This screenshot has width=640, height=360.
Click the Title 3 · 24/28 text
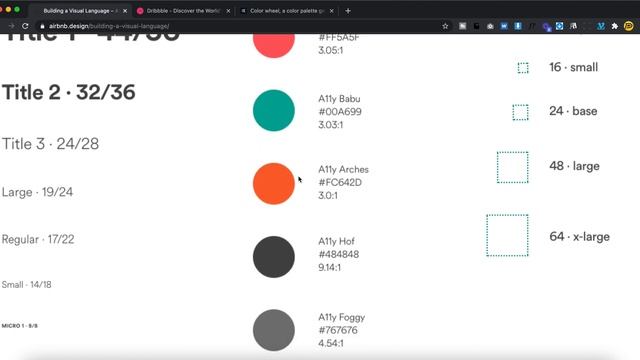point(50,144)
